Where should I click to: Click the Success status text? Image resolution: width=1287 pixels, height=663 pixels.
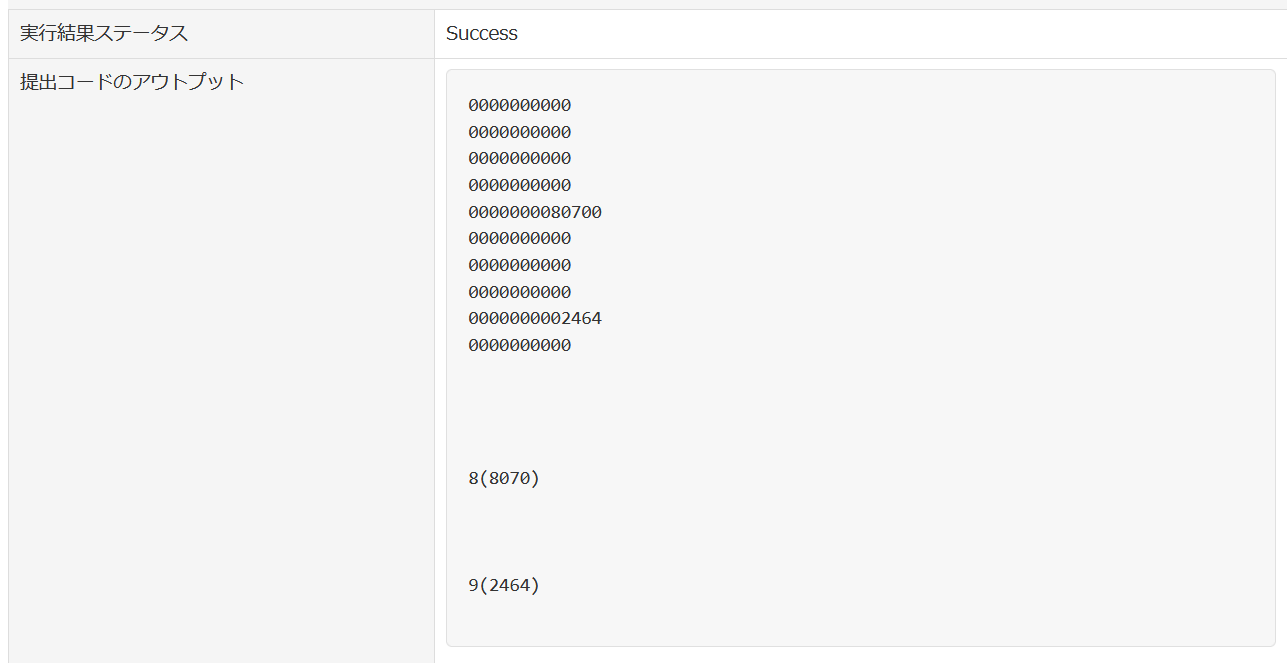coord(481,33)
